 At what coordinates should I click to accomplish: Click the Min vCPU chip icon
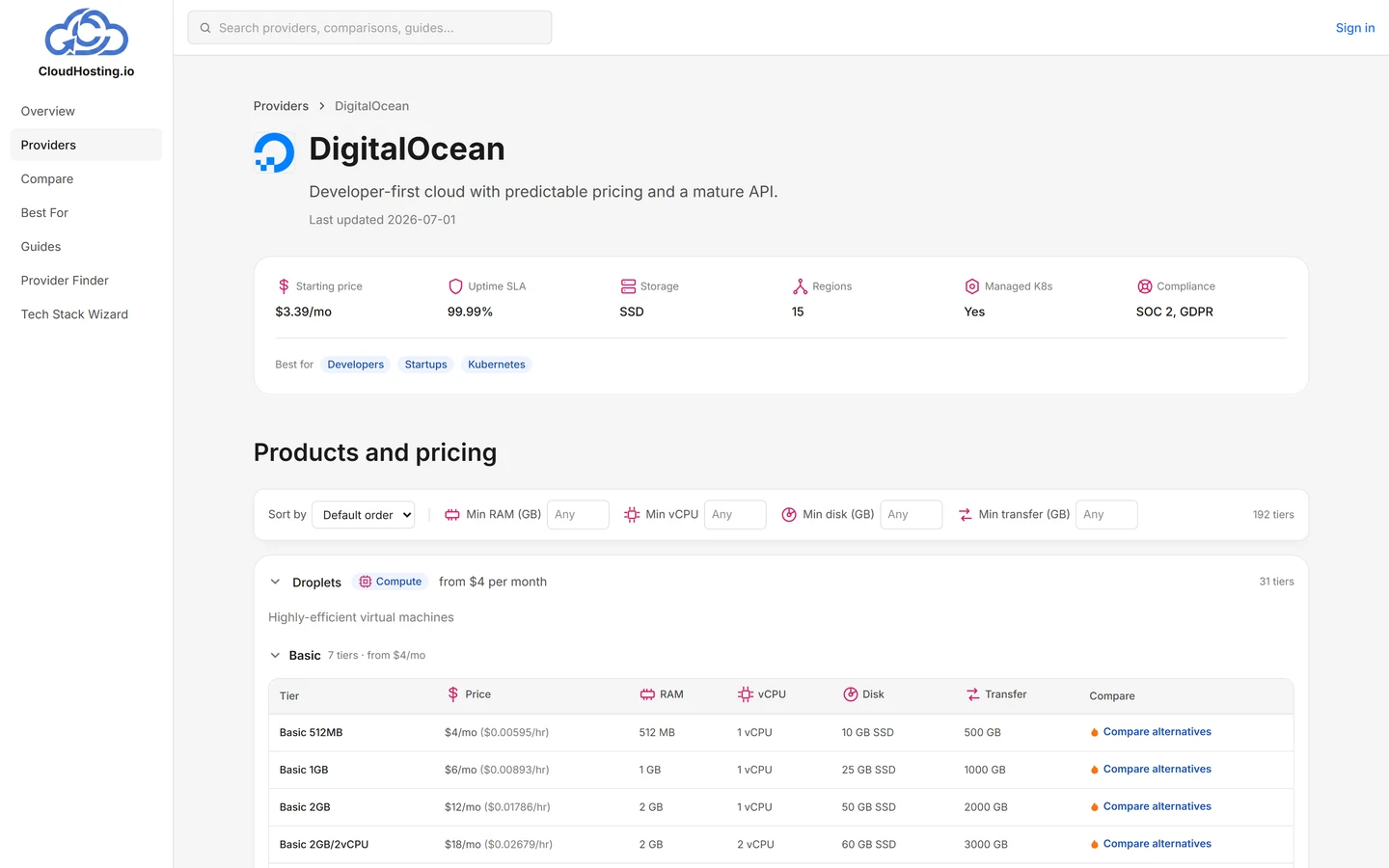click(632, 515)
